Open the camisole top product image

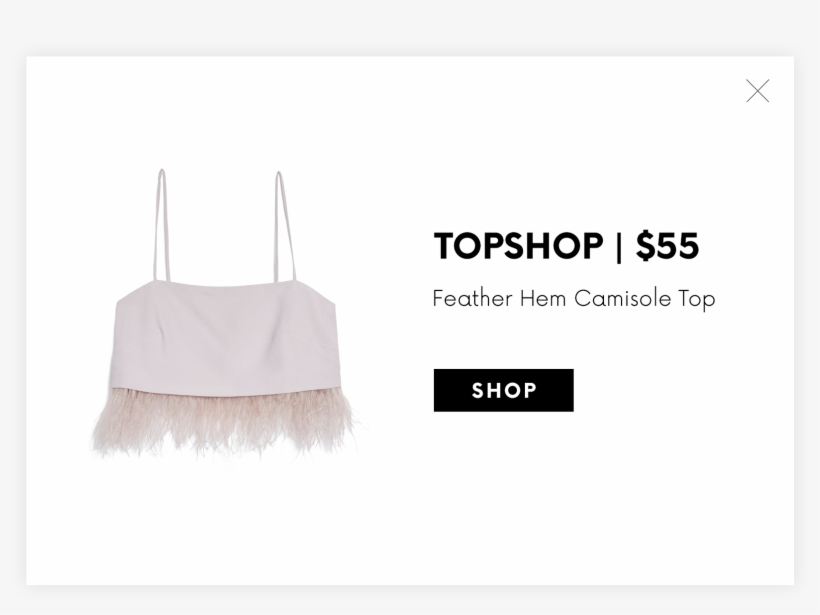(x=228, y=315)
